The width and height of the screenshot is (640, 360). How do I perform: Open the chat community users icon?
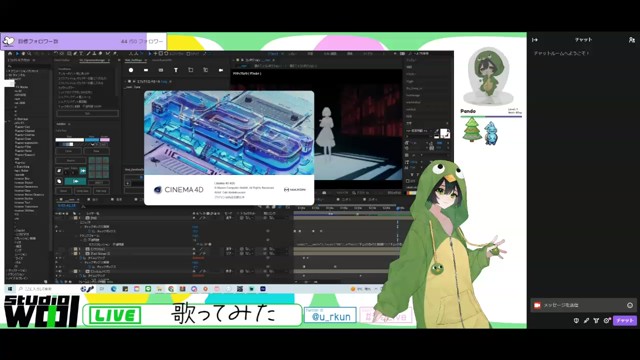coord(631,40)
